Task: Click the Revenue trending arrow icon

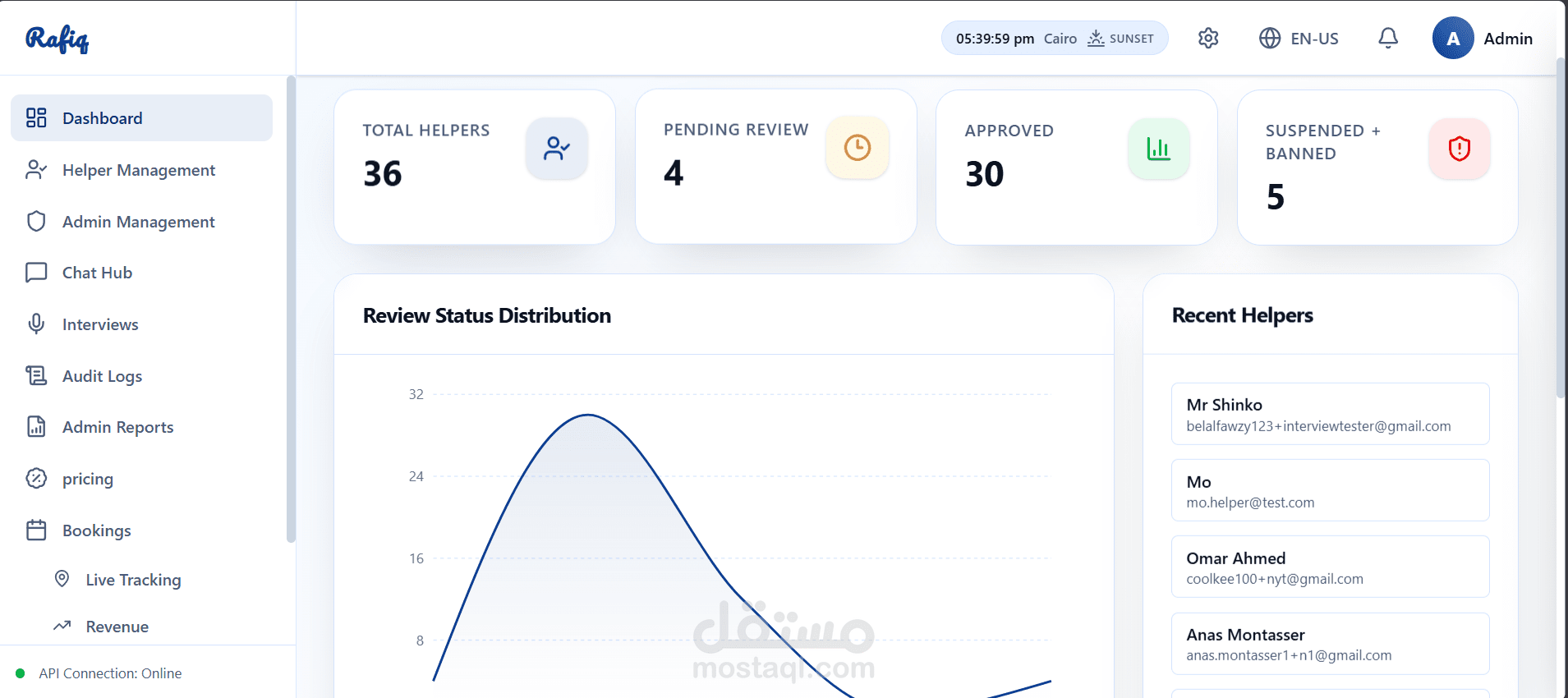Action: (62, 626)
